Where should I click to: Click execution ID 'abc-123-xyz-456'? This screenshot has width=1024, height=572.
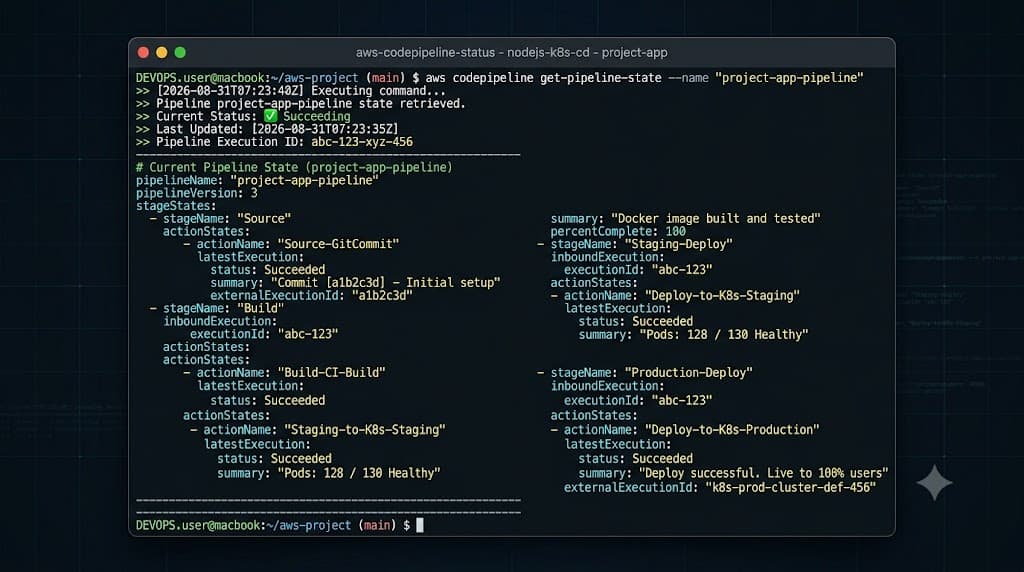362,142
